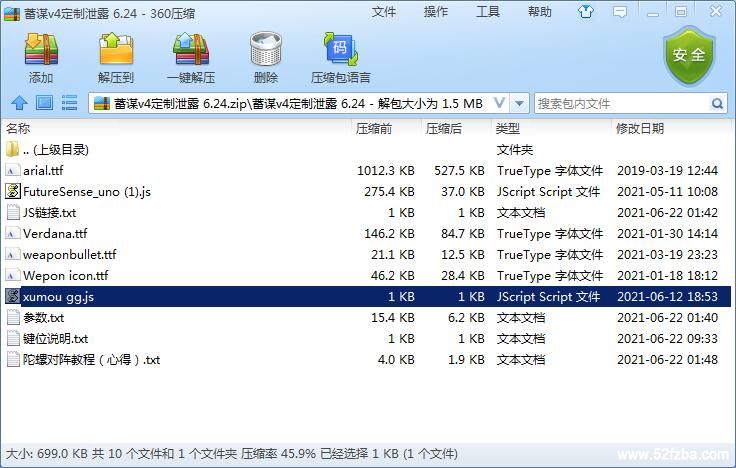The height and width of the screenshot is (468, 736).
Task: Open the 工具 (Tools) menu
Action: [488, 12]
